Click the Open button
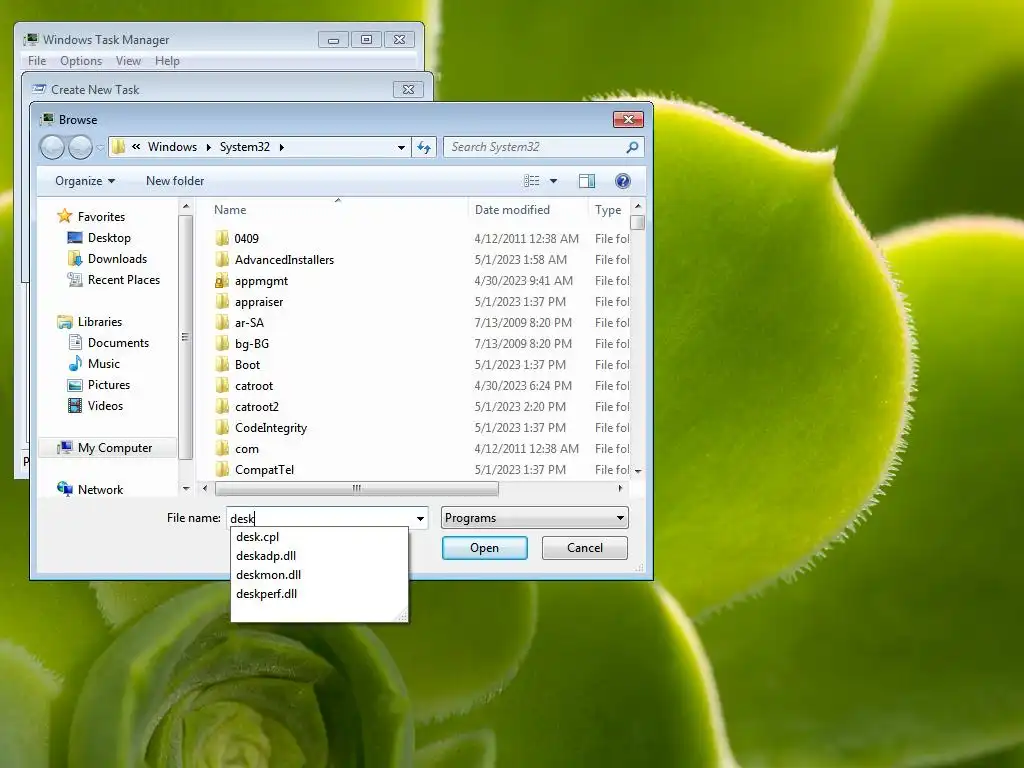The image size is (1024, 768). 485,548
